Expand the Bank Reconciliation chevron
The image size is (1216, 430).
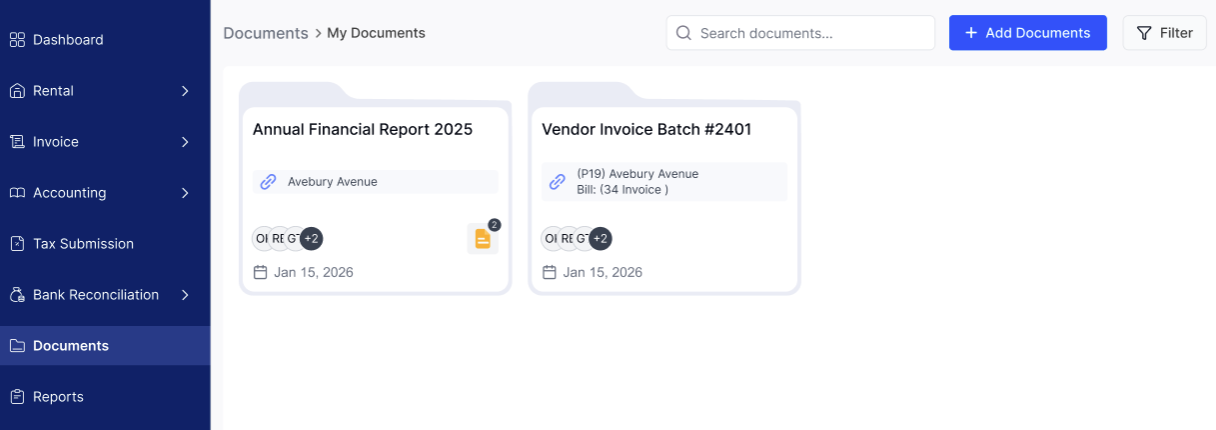tap(185, 295)
